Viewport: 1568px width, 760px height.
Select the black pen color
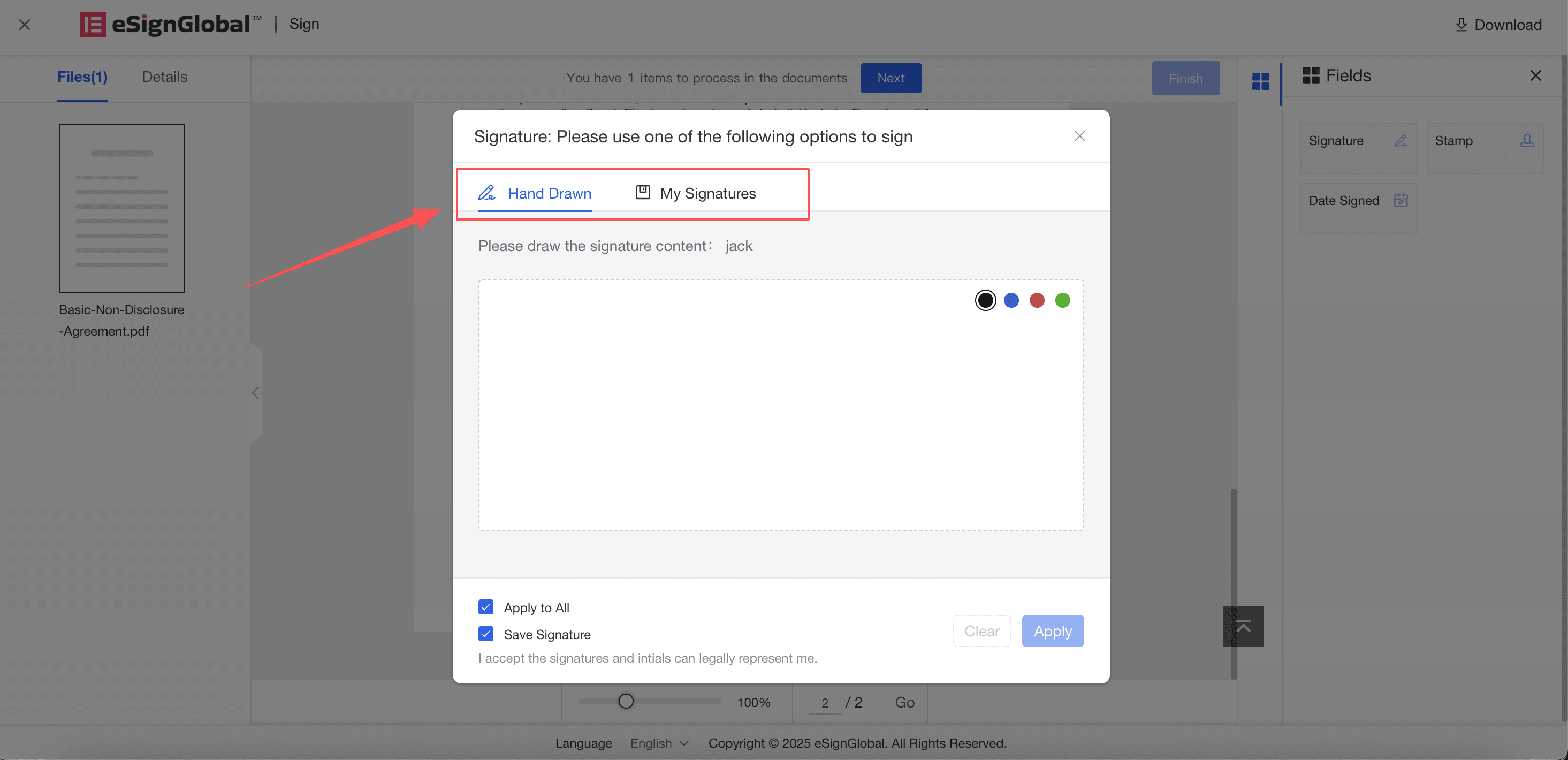click(985, 300)
